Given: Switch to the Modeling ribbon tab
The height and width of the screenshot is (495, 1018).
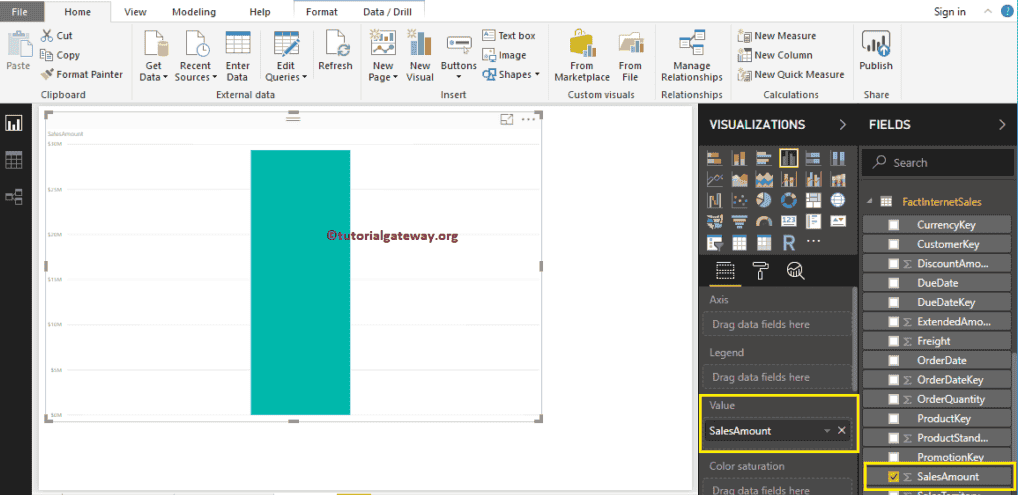Looking at the screenshot, I should tap(193, 12).
